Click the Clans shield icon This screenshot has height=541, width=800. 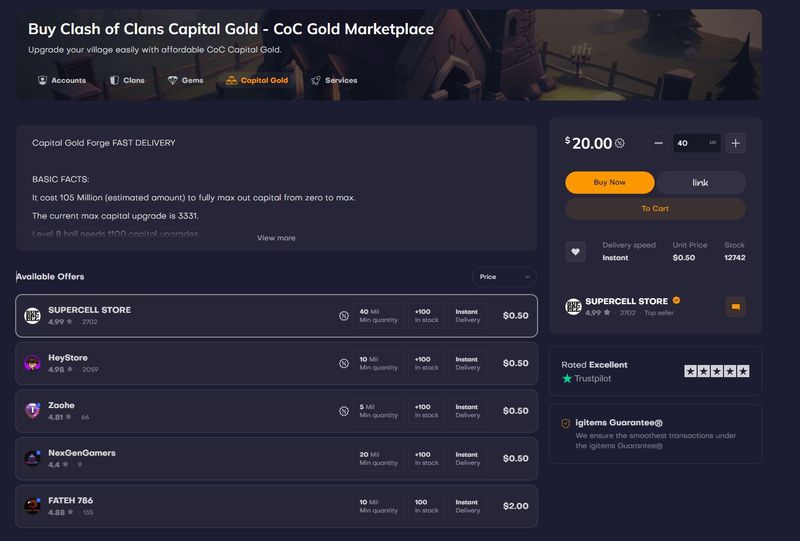tap(115, 80)
